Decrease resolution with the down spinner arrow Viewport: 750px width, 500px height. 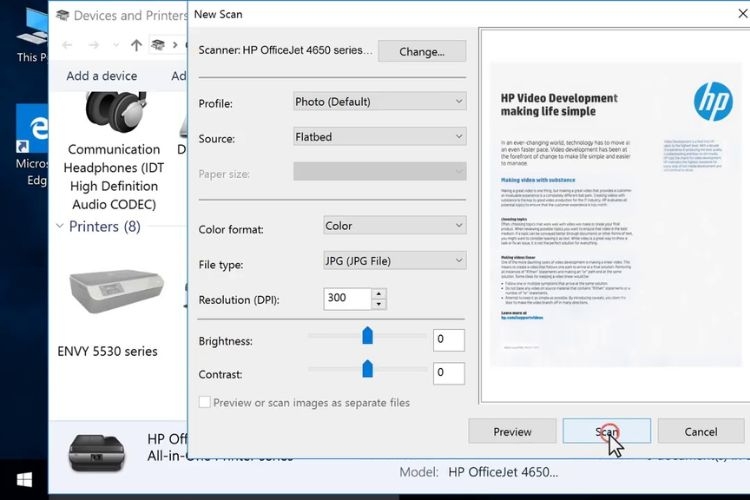379,304
